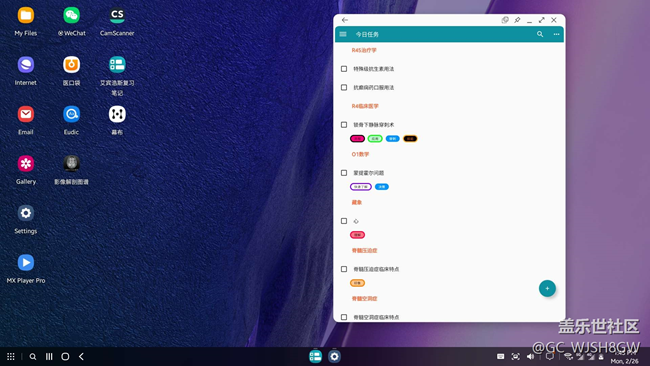The height and width of the screenshot is (366, 650).
Task: Tap the floating plus add-task button
Action: point(547,288)
